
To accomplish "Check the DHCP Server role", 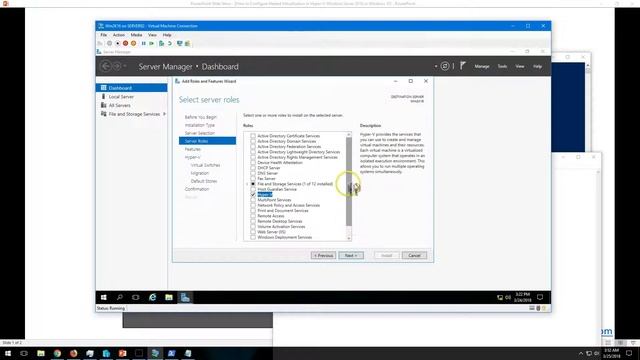I will (x=253, y=168).
